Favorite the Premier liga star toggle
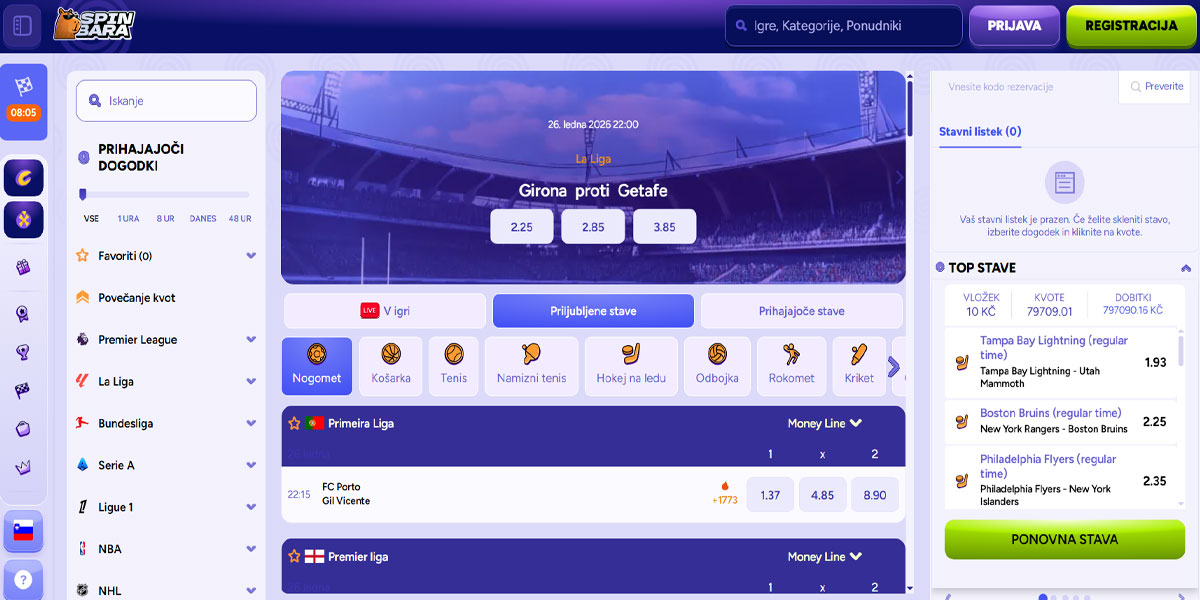The height and width of the screenshot is (600, 1200). (294, 556)
